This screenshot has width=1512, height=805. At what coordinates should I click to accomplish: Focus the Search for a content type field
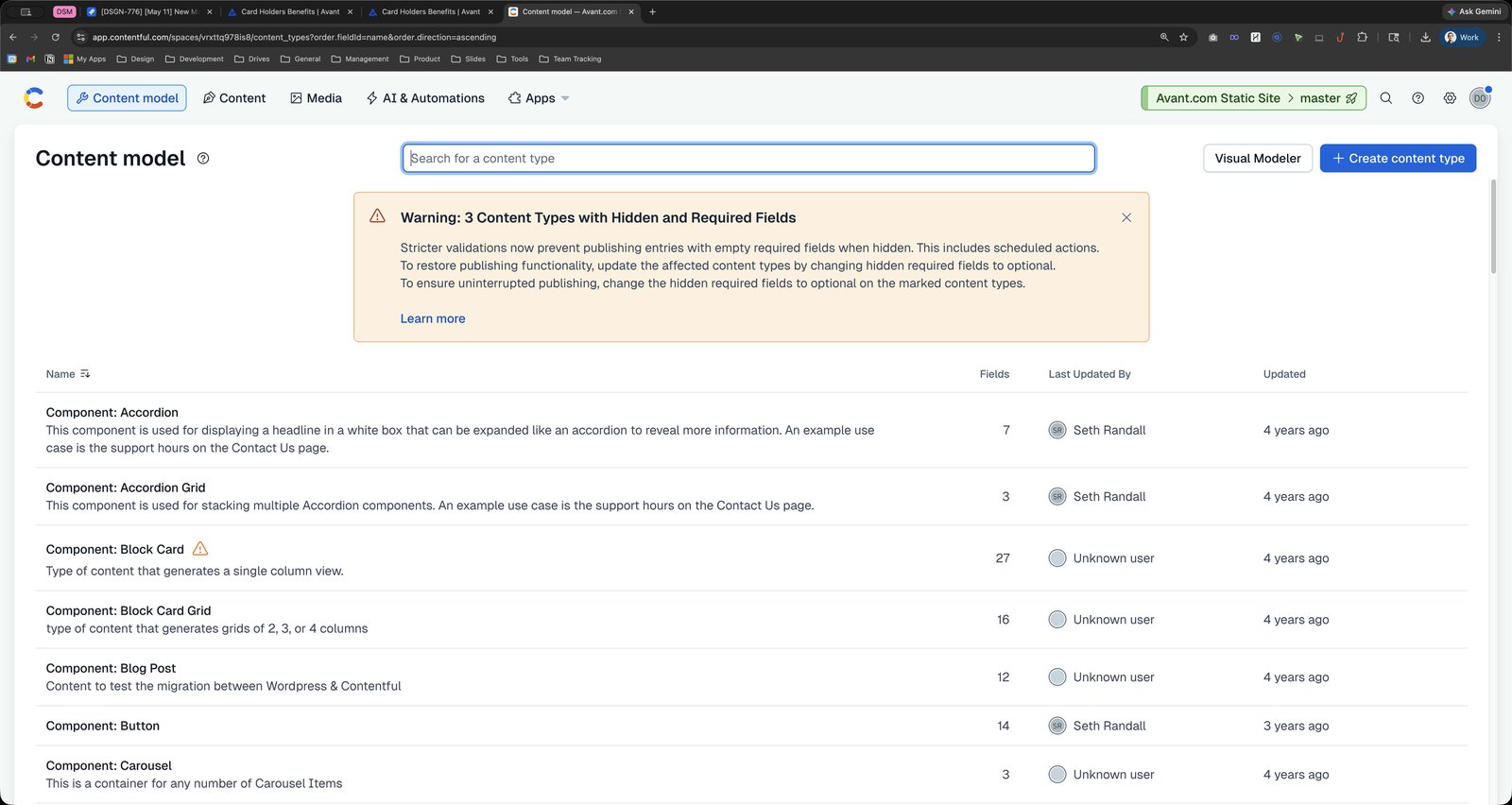pos(748,159)
